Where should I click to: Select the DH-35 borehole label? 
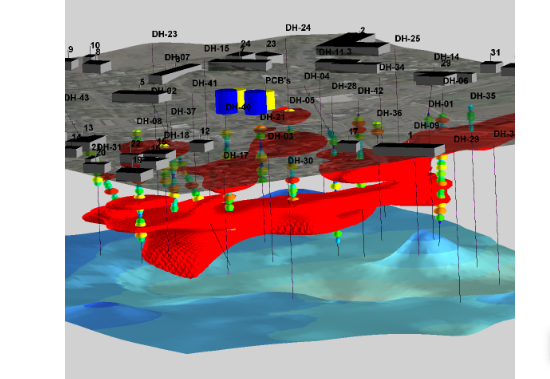point(483,96)
